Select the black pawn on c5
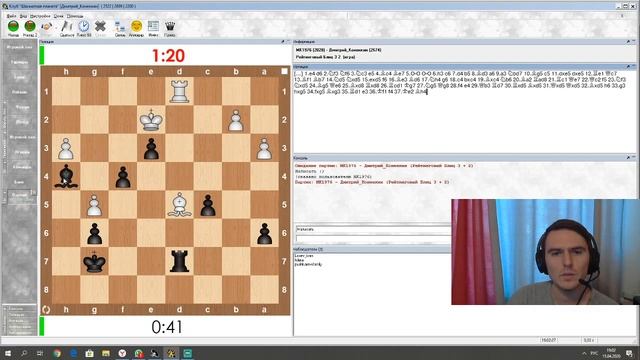Screen dimensions: 640x360 (x=208, y=204)
